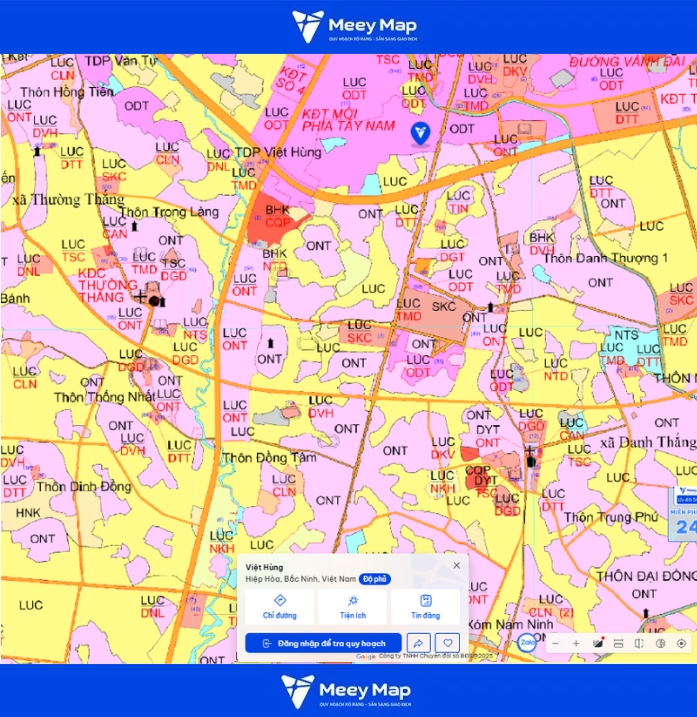This screenshot has height=717, width=697.
Task: Click Meey Map logo in top banner
Action: pos(354,27)
